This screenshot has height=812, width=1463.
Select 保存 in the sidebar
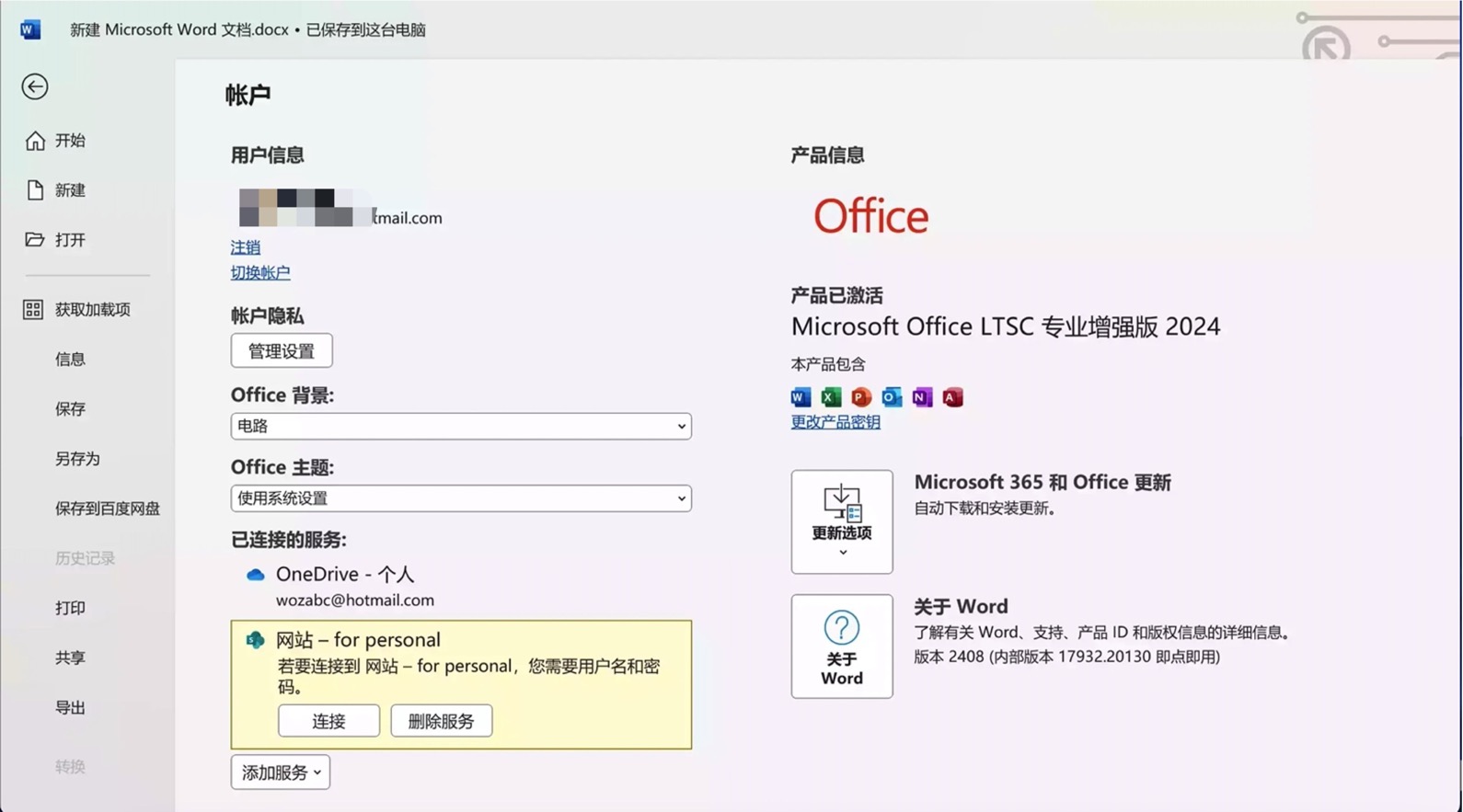coord(70,409)
